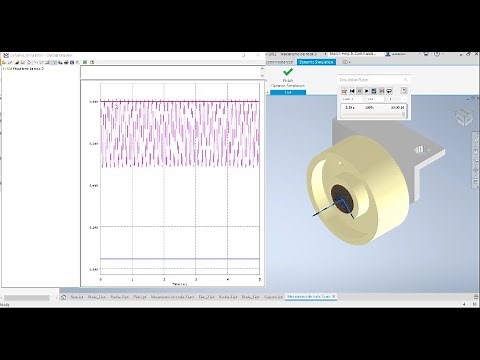Open the Exit panel label below Finish
The height and width of the screenshot is (360, 480).
[288, 92]
